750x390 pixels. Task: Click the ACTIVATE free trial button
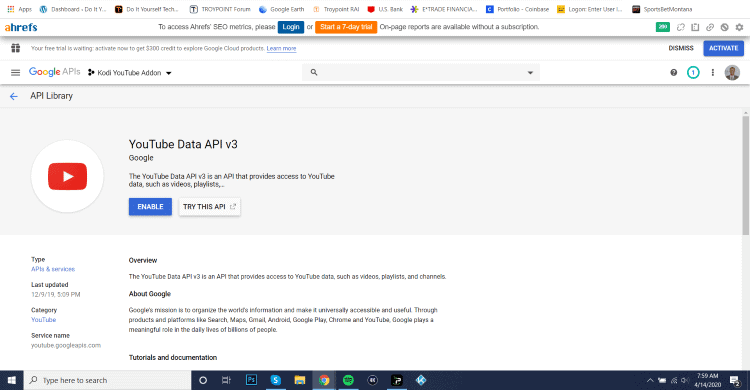(x=723, y=48)
